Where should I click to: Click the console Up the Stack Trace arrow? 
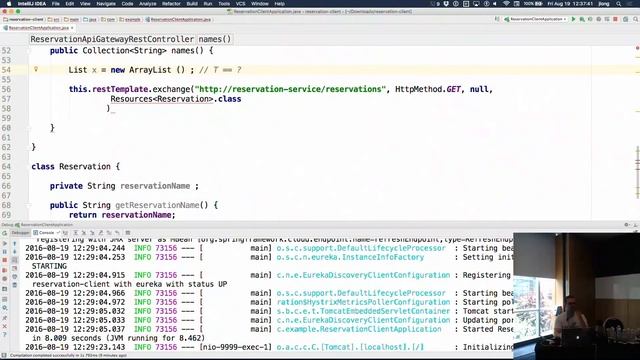coord(15,244)
